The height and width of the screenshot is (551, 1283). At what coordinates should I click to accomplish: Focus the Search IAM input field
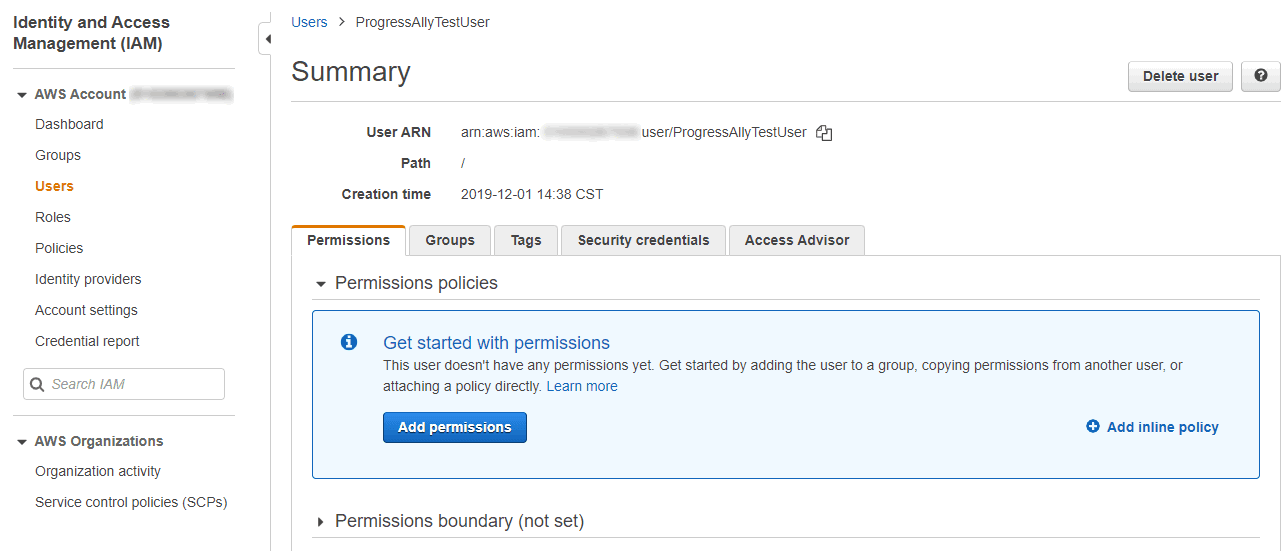tap(124, 384)
